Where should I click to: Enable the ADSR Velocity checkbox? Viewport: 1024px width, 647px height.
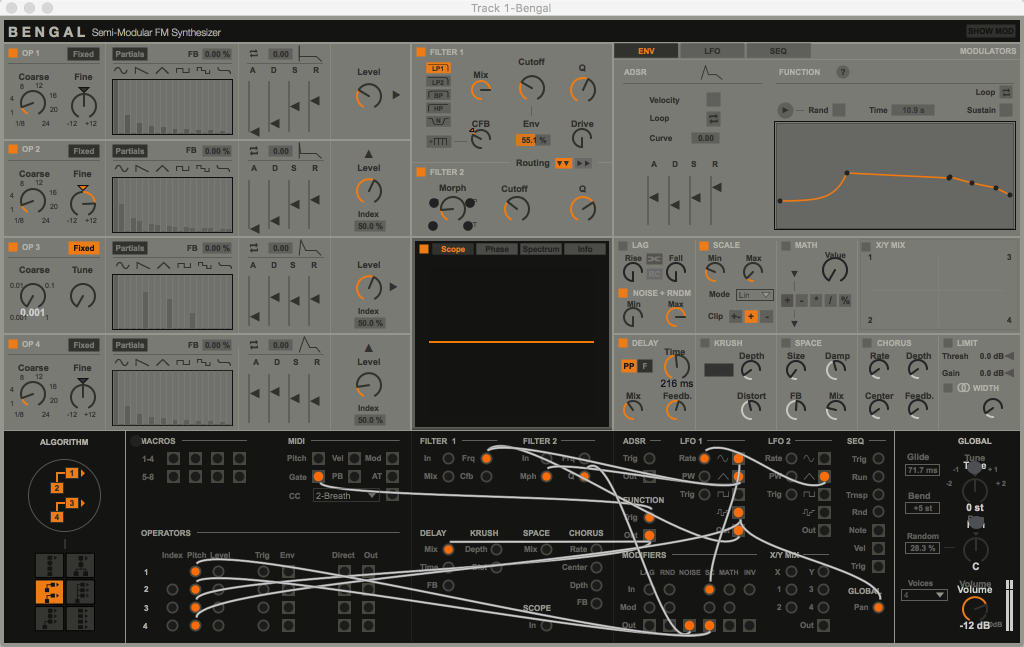pos(713,99)
